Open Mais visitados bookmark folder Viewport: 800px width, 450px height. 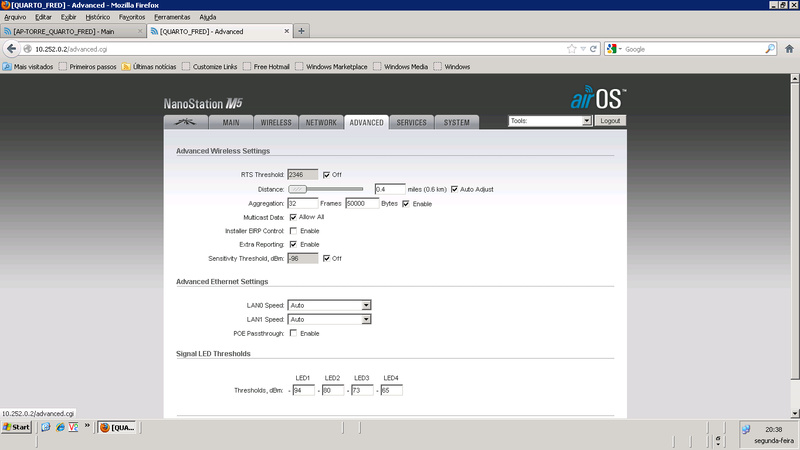28,67
